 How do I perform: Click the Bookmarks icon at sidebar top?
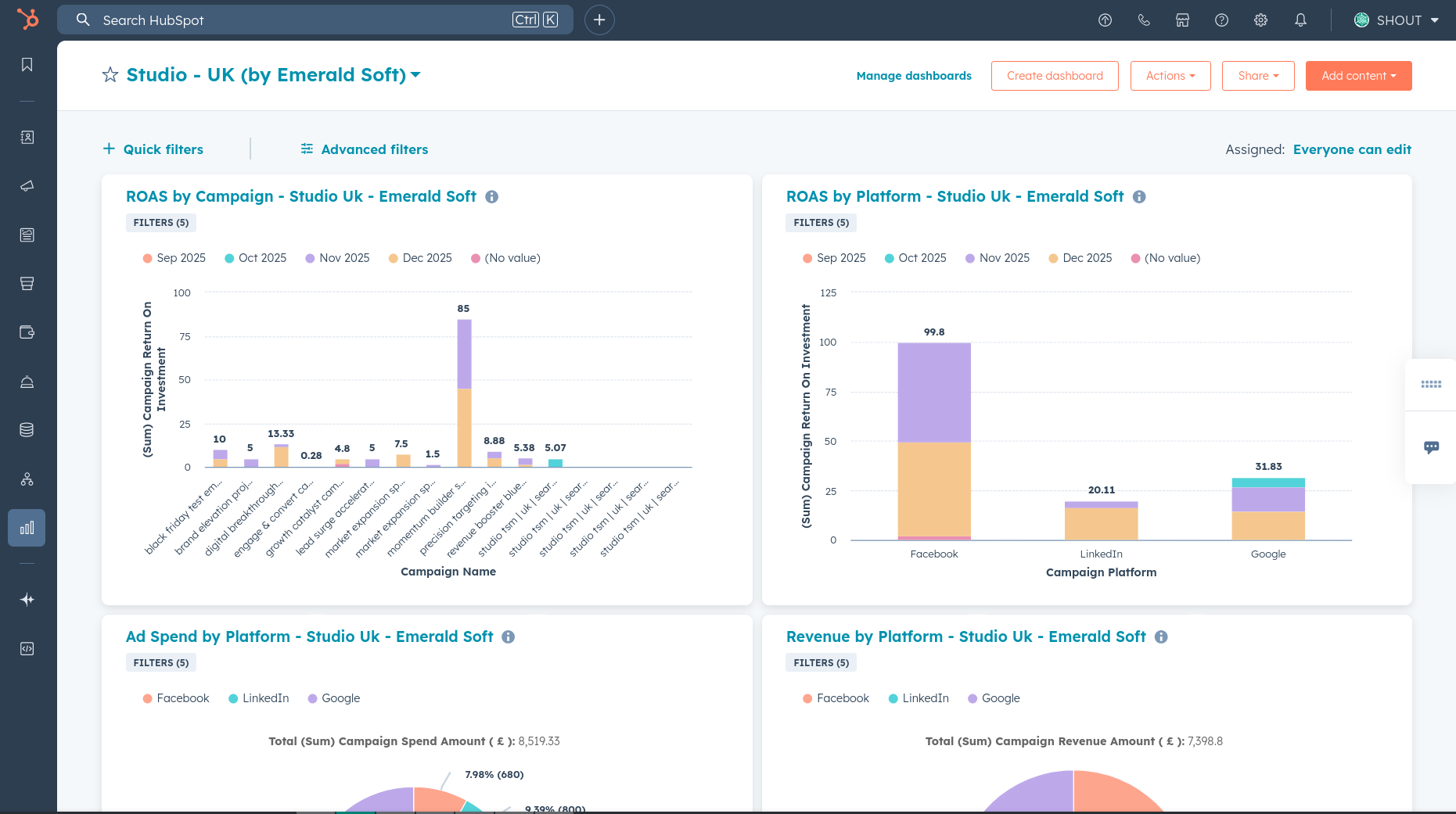pyautogui.click(x=27, y=65)
